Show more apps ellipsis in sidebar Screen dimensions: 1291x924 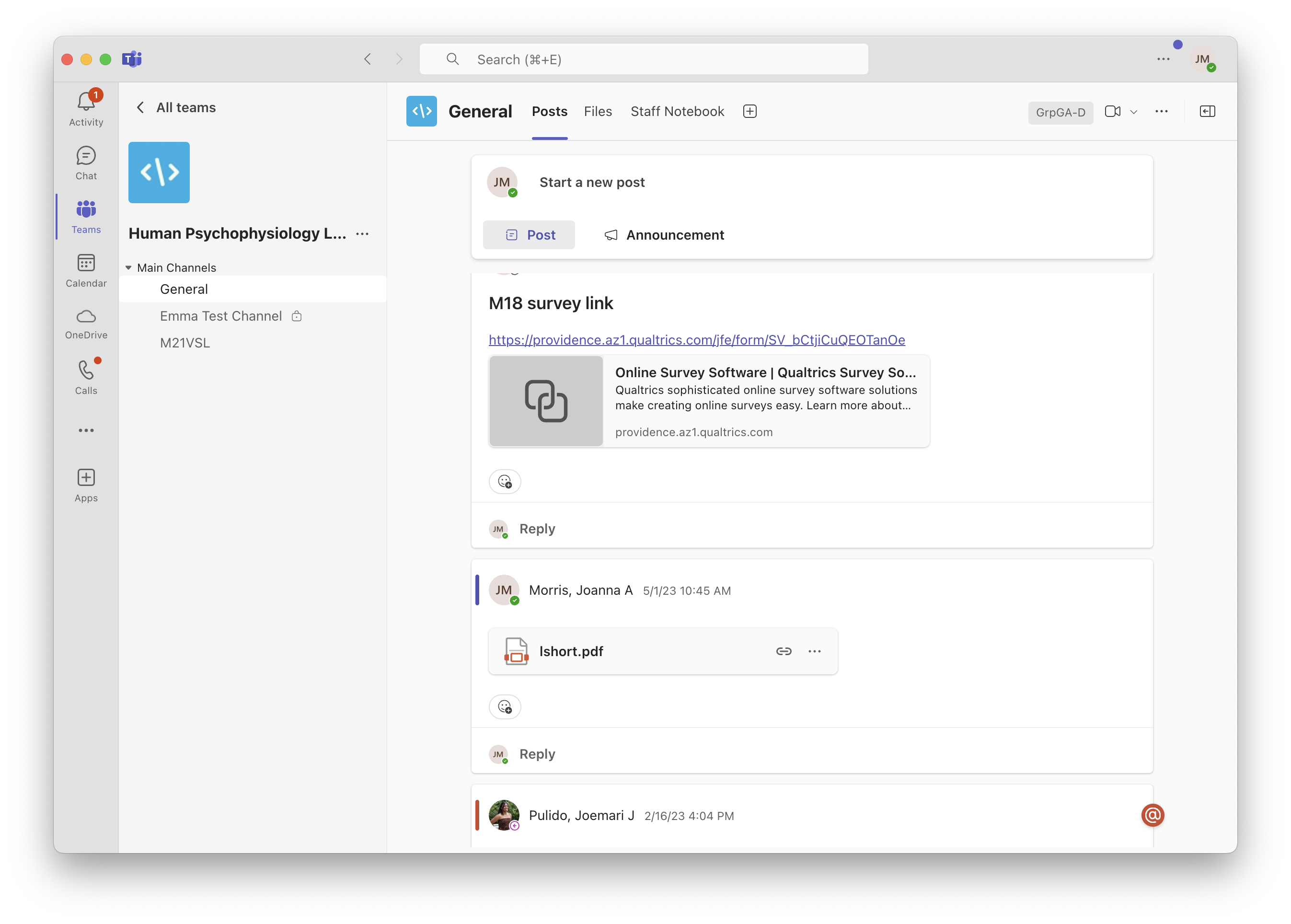86,430
